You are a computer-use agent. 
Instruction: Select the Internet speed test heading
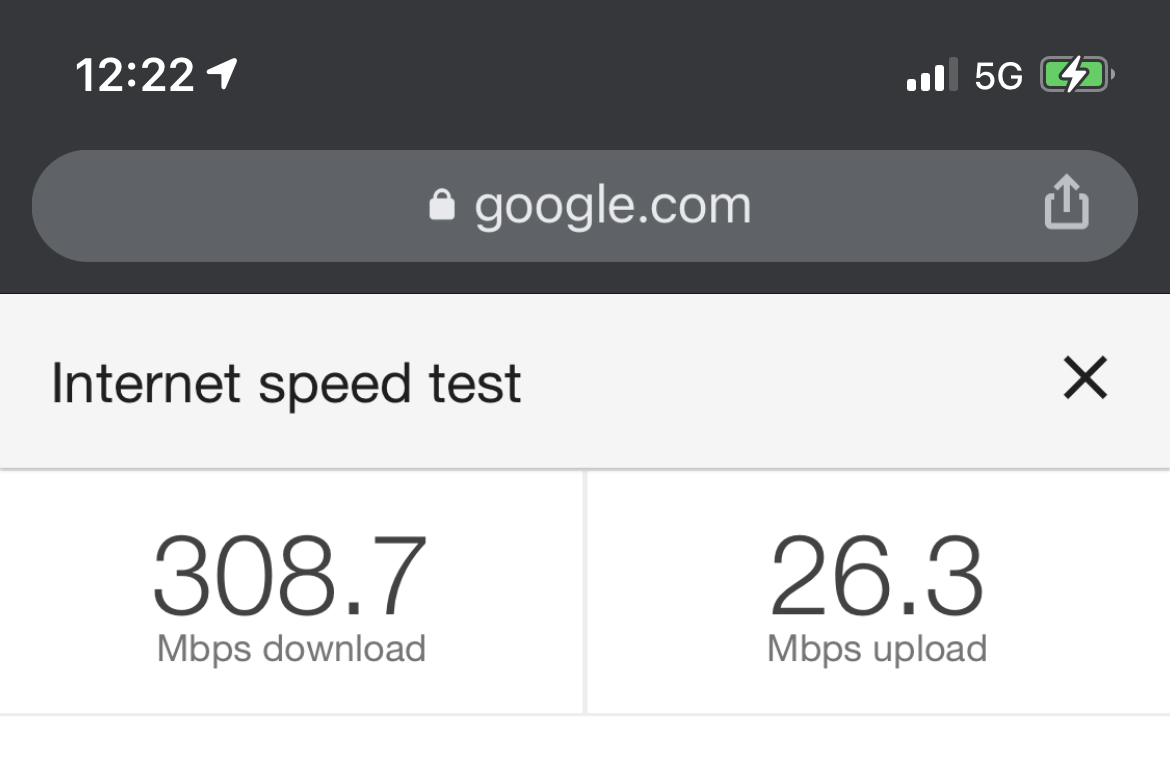(286, 383)
